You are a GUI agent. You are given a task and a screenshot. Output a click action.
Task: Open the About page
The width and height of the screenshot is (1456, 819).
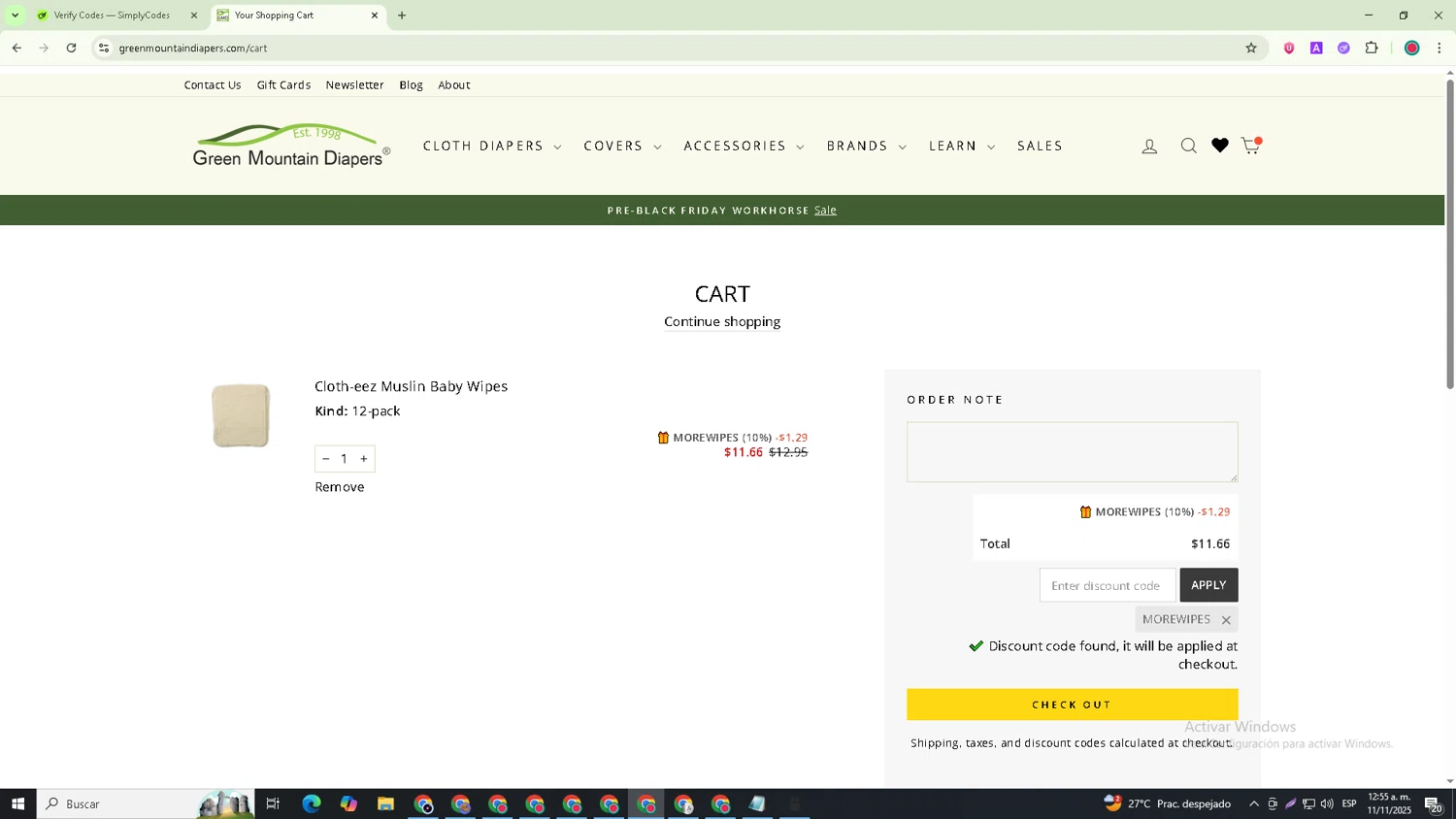454,85
